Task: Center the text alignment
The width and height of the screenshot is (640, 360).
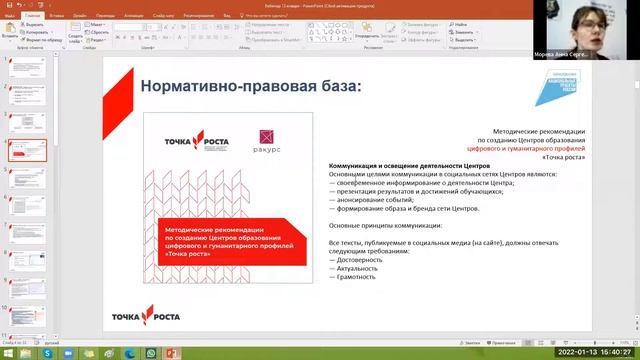Action: pyautogui.click(x=201, y=38)
